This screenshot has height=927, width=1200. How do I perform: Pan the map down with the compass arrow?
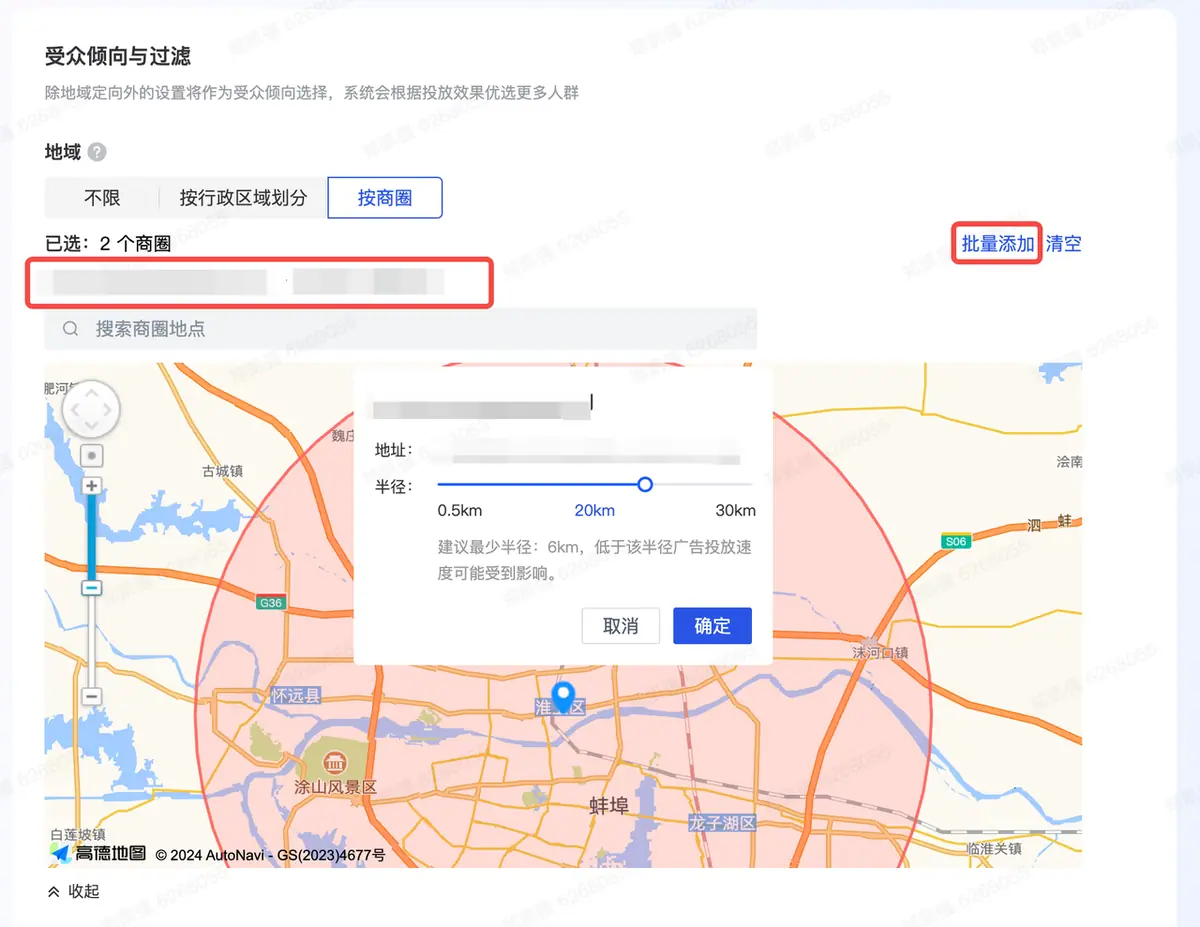[x=91, y=426]
